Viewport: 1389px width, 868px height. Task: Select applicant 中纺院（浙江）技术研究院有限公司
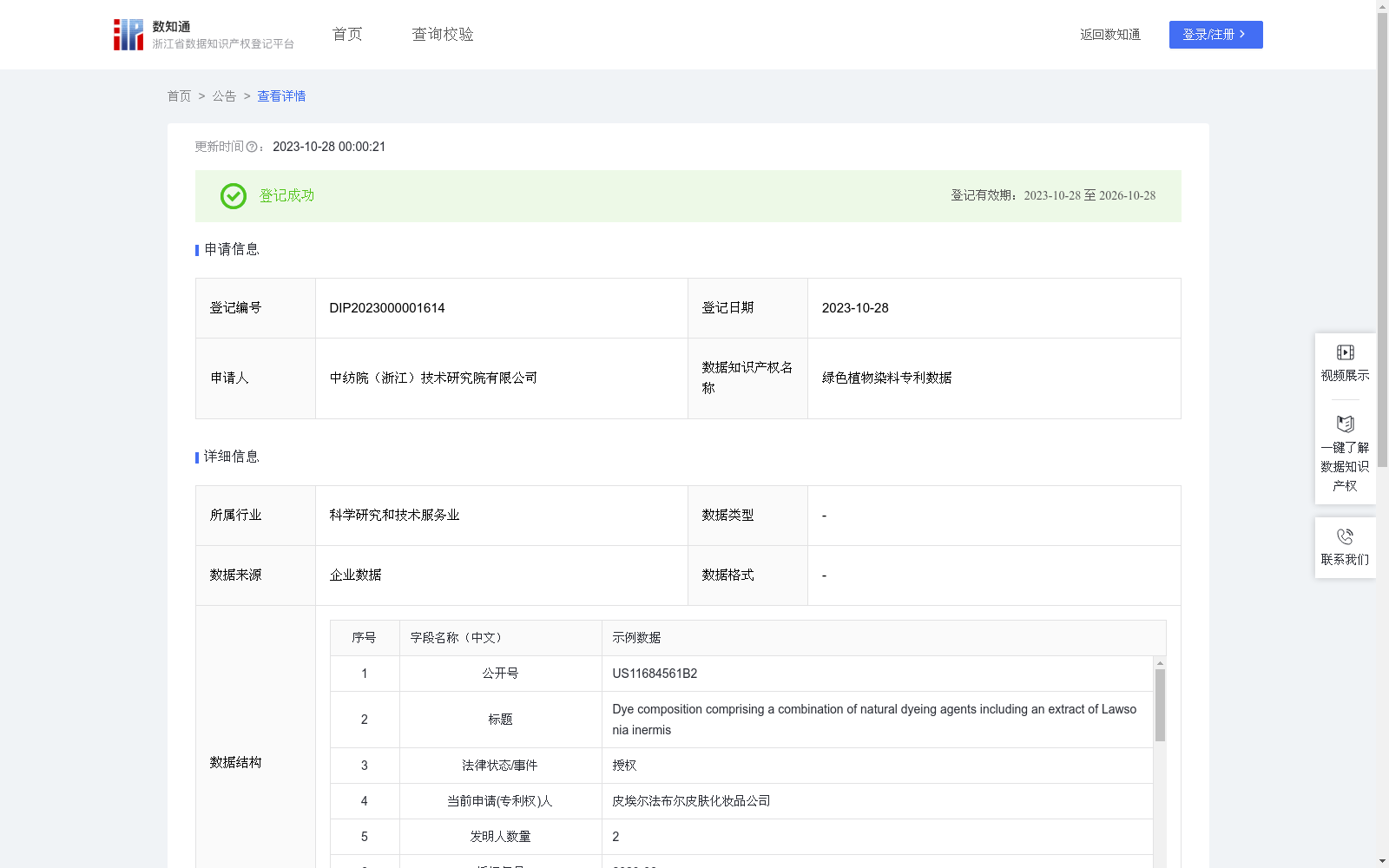[x=433, y=378]
